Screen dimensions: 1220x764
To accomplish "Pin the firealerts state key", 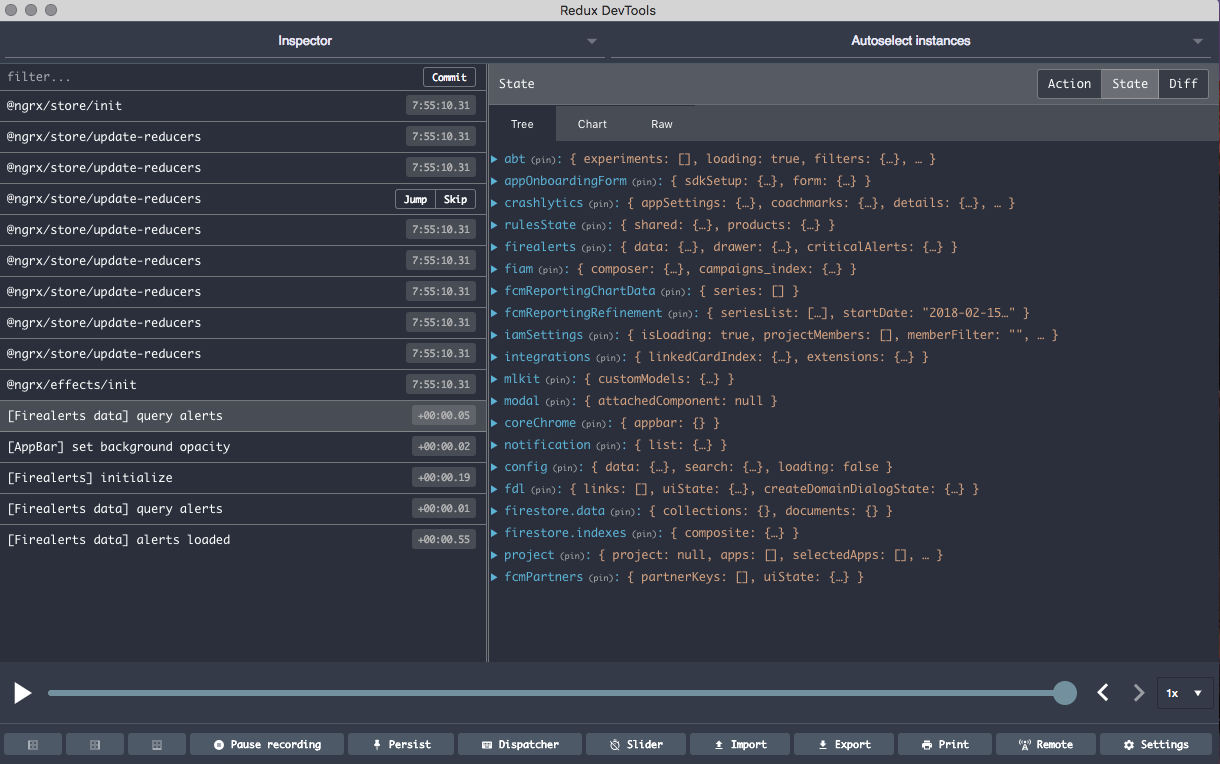I will [594, 248].
